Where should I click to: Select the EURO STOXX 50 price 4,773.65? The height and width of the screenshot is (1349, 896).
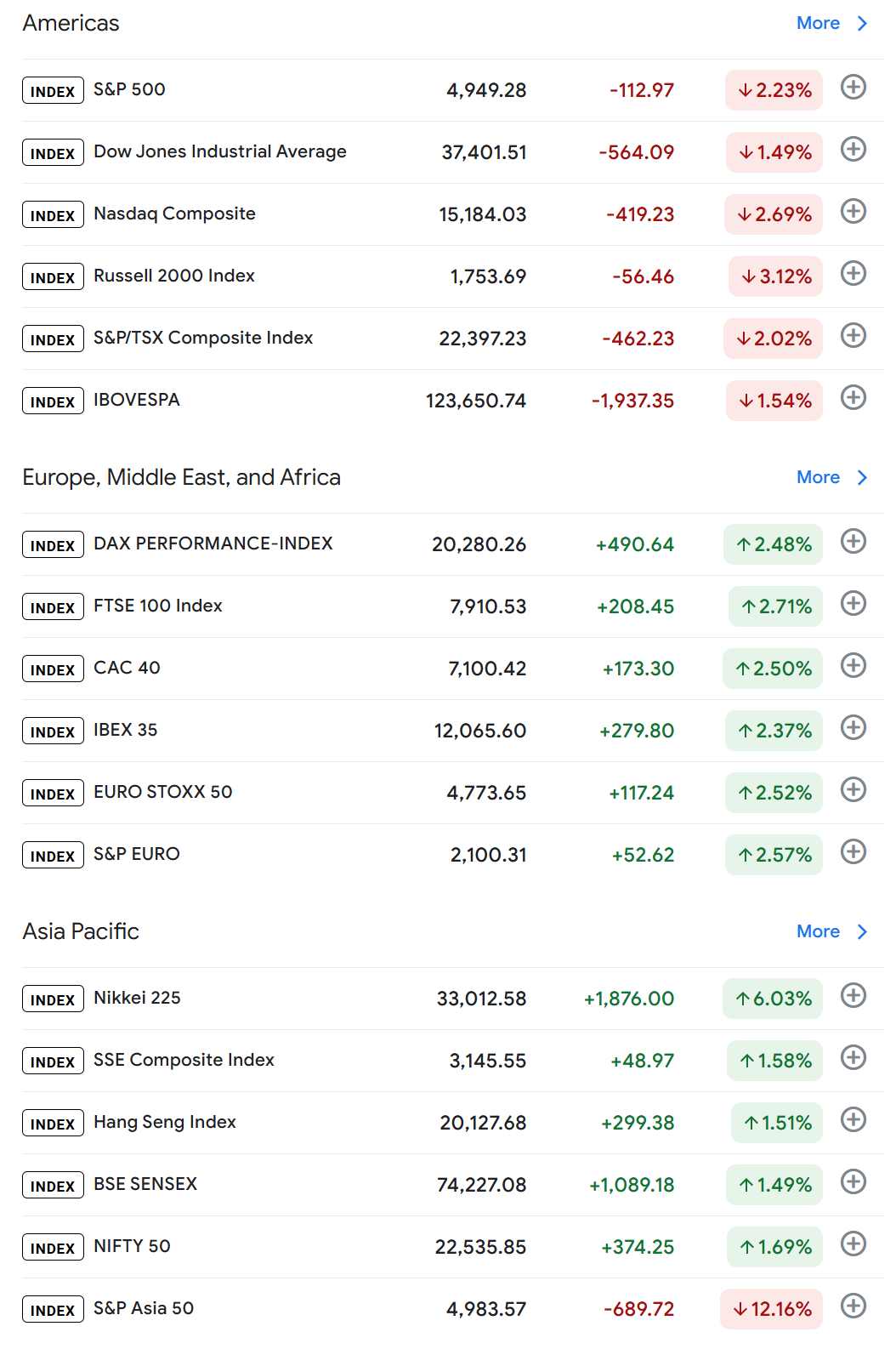[x=486, y=793]
